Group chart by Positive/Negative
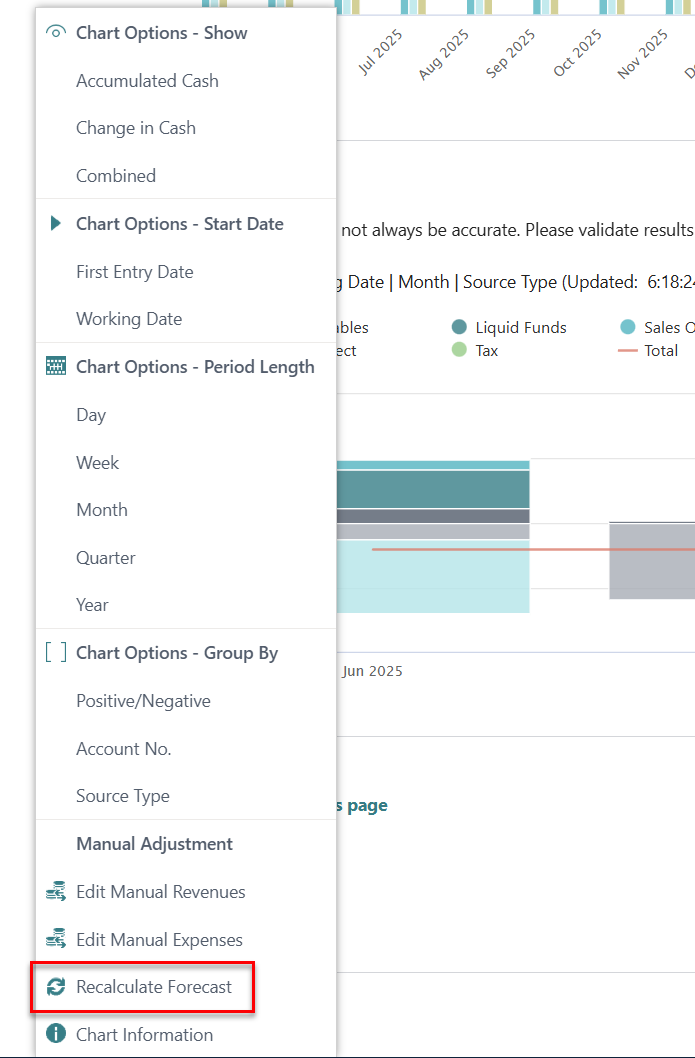695x1058 pixels. click(x=143, y=701)
